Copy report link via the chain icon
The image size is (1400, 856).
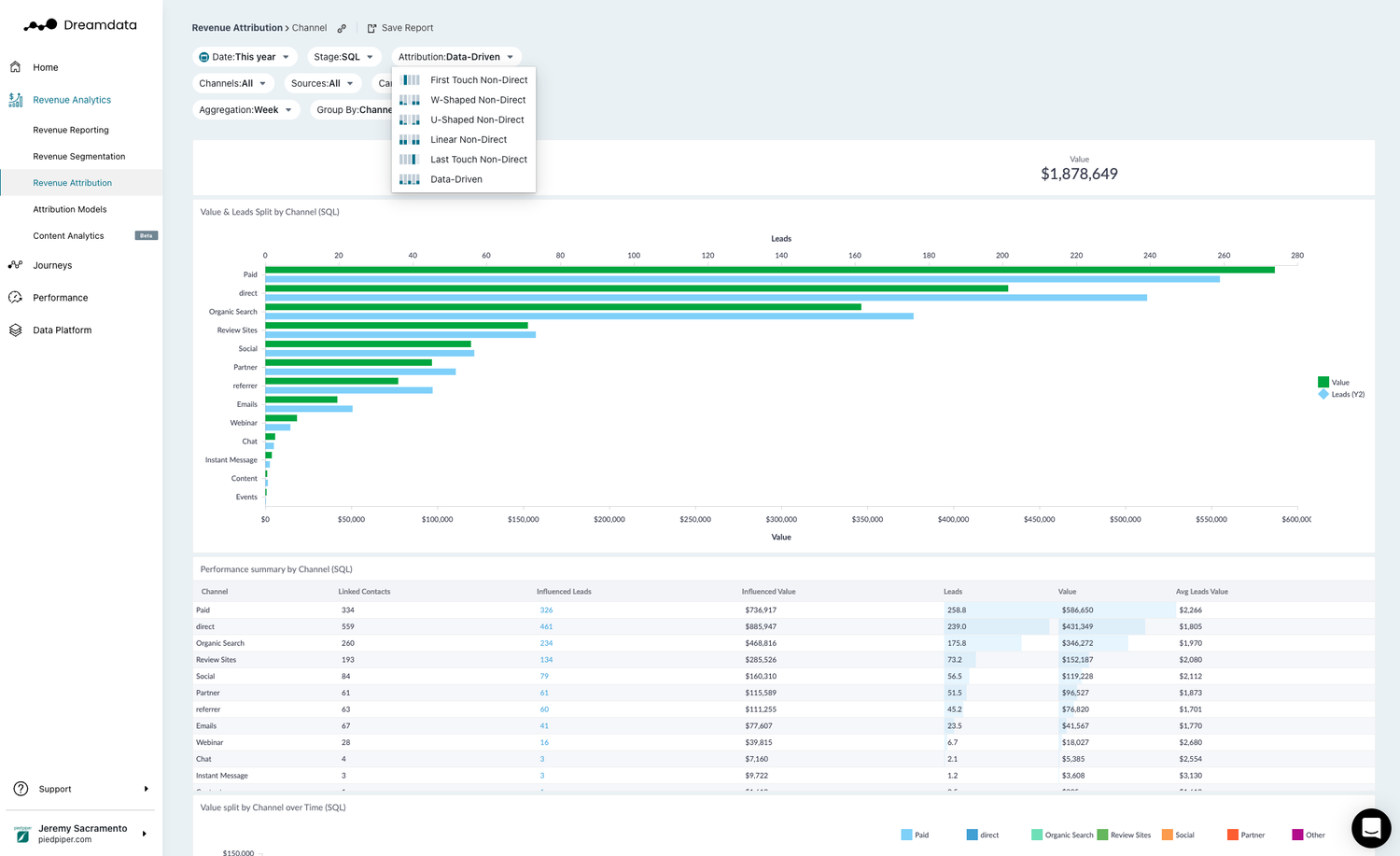pyautogui.click(x=342, y=28)
